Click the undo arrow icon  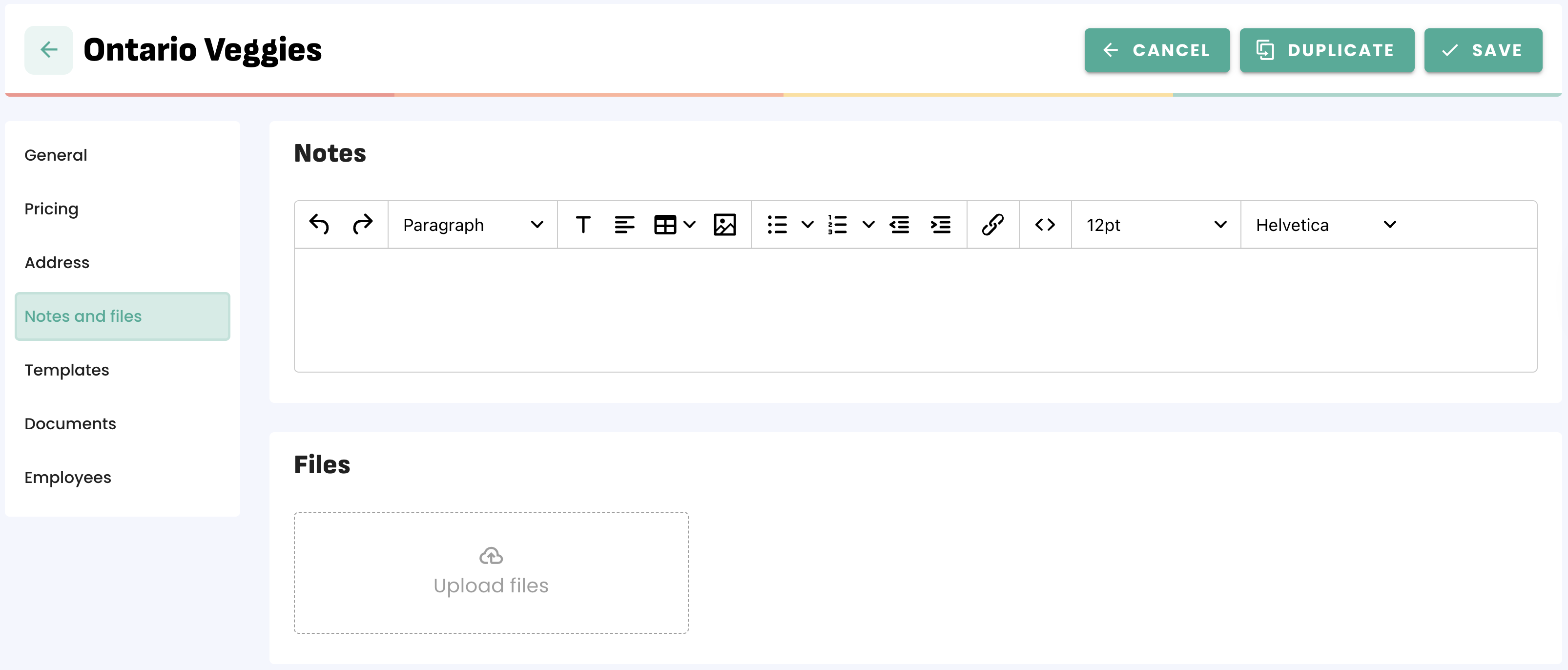click(319, 225)
